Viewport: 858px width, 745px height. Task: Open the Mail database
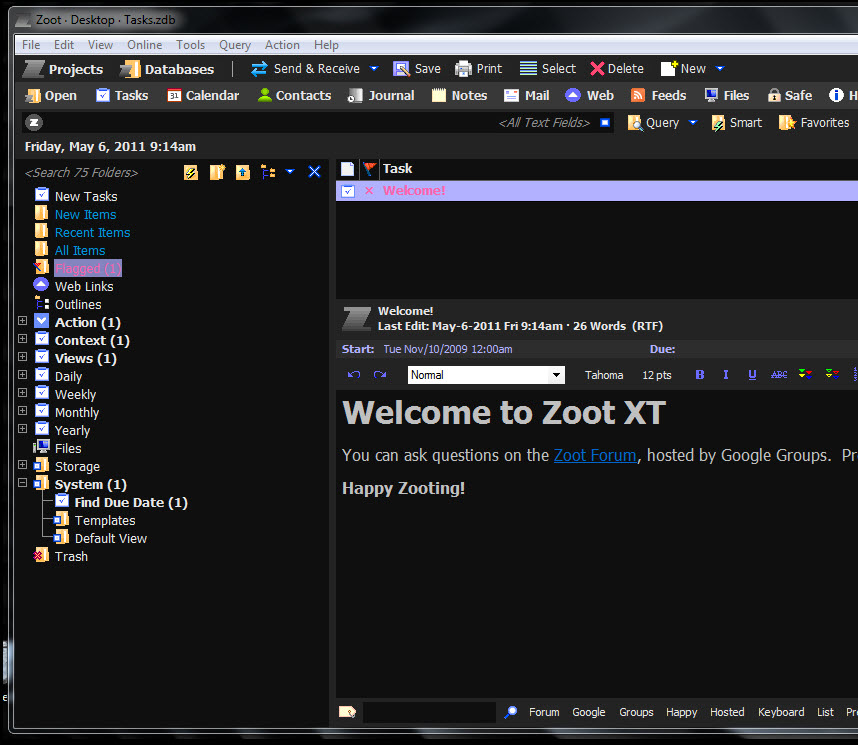(526, 95)
